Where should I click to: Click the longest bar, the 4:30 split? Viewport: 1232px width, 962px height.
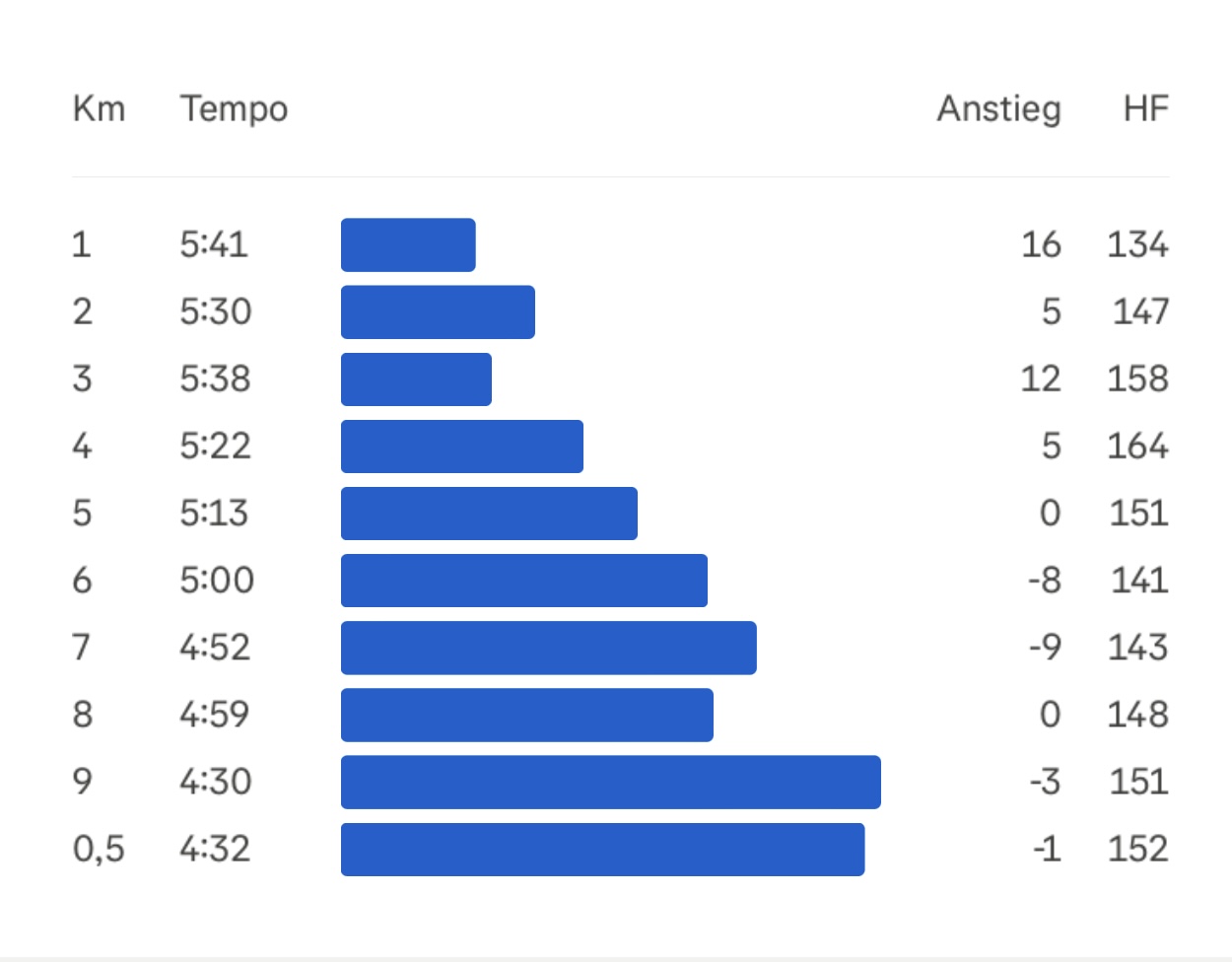click(610, 781)
